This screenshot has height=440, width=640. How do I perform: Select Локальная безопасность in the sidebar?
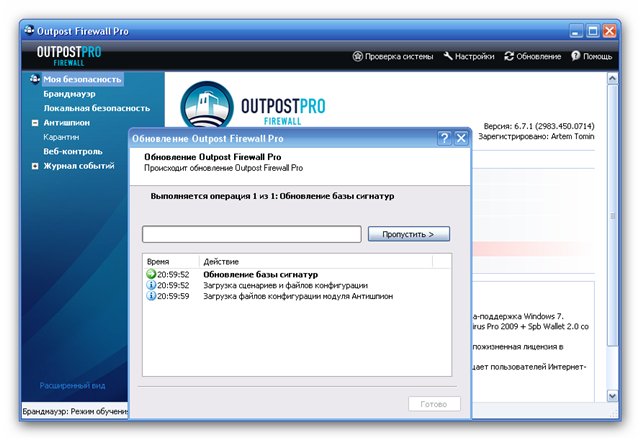pyautogui.click(x=97, y=108)
